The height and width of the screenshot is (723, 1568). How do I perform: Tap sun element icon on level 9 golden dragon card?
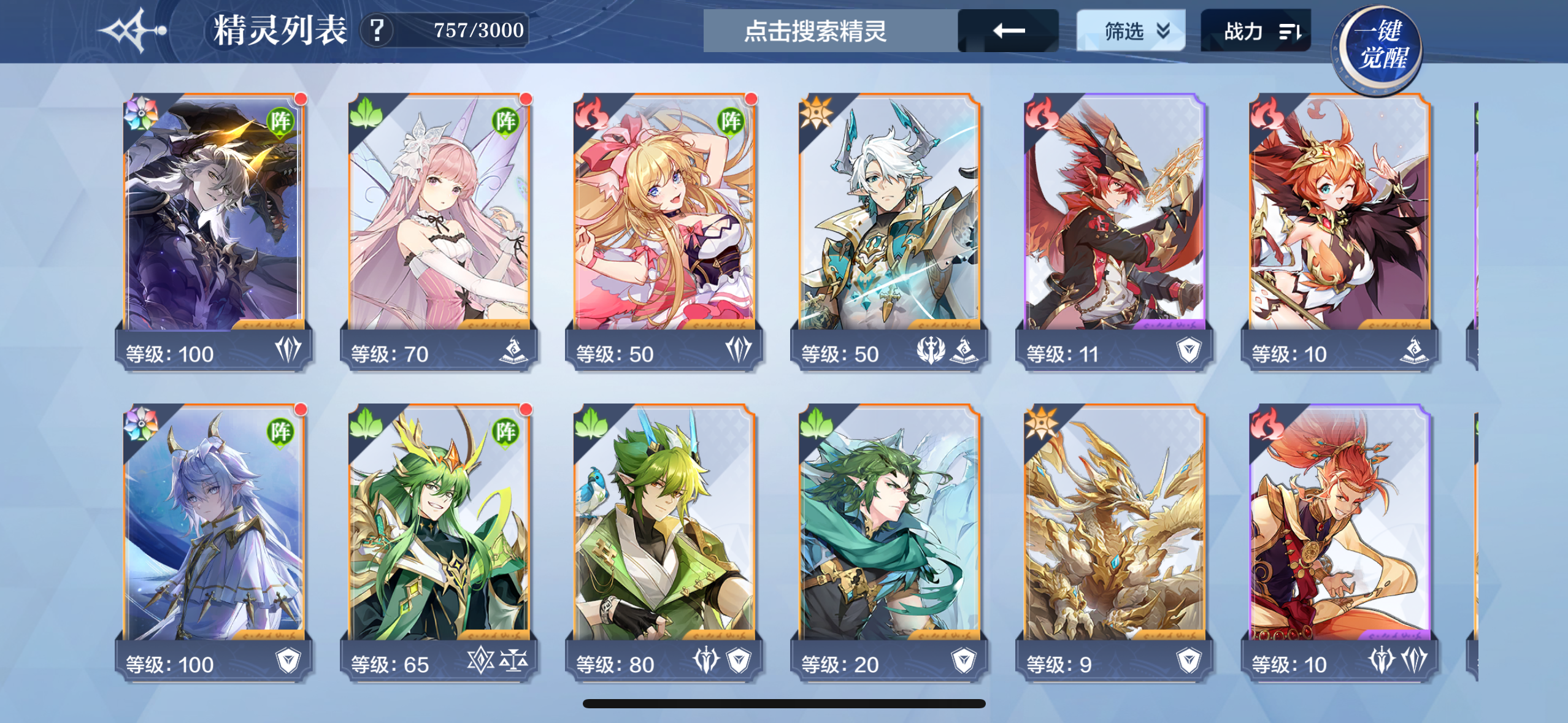(1041, 423)
